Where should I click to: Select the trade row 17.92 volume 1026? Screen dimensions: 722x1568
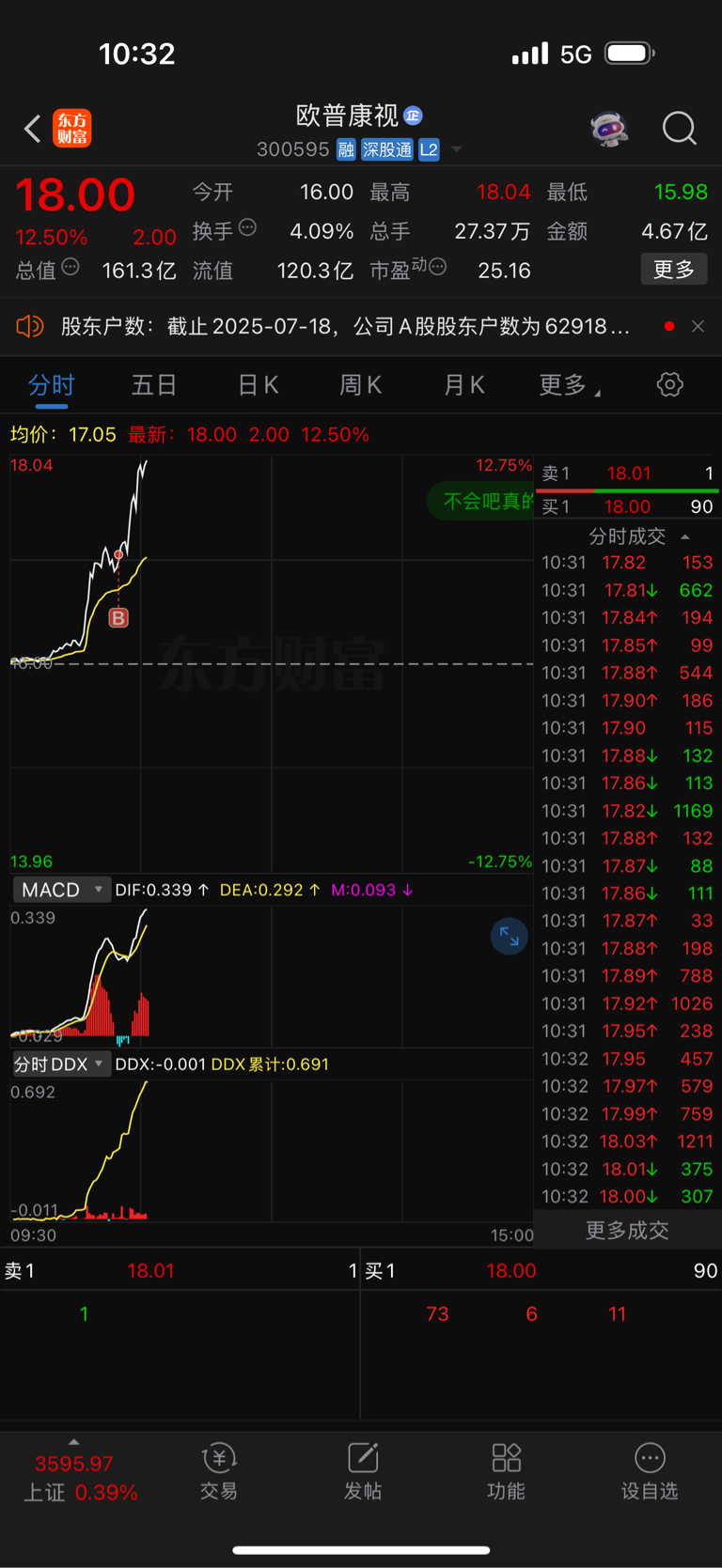pyautogui.click(x=628, y=1003)
